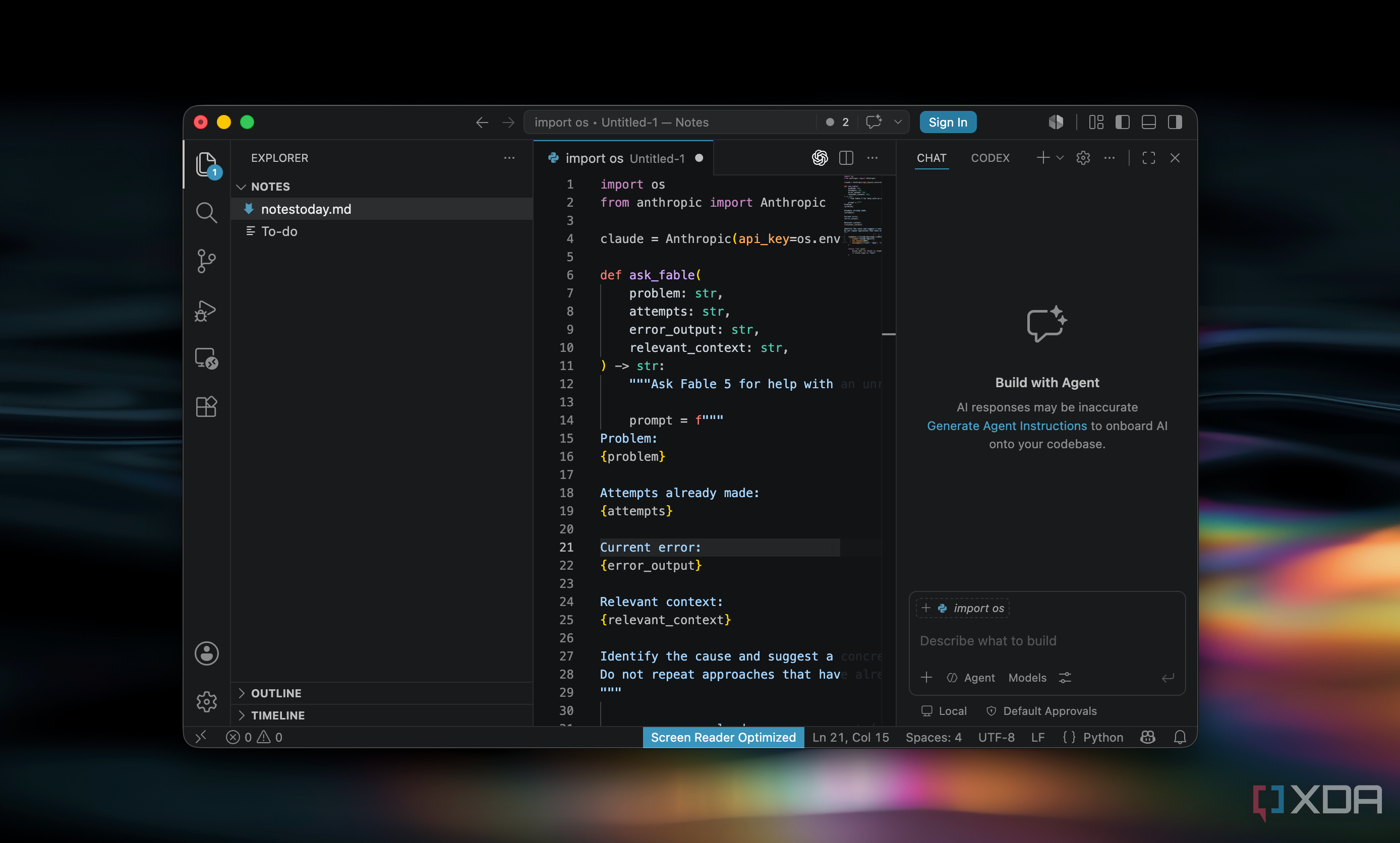Click the Describe what to build input
1400x843 pixels.
(x=1046, y=641)
